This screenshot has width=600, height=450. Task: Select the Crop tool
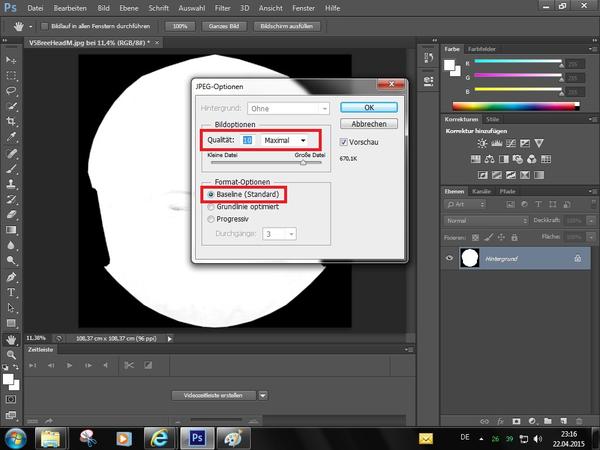pos(11,121)
